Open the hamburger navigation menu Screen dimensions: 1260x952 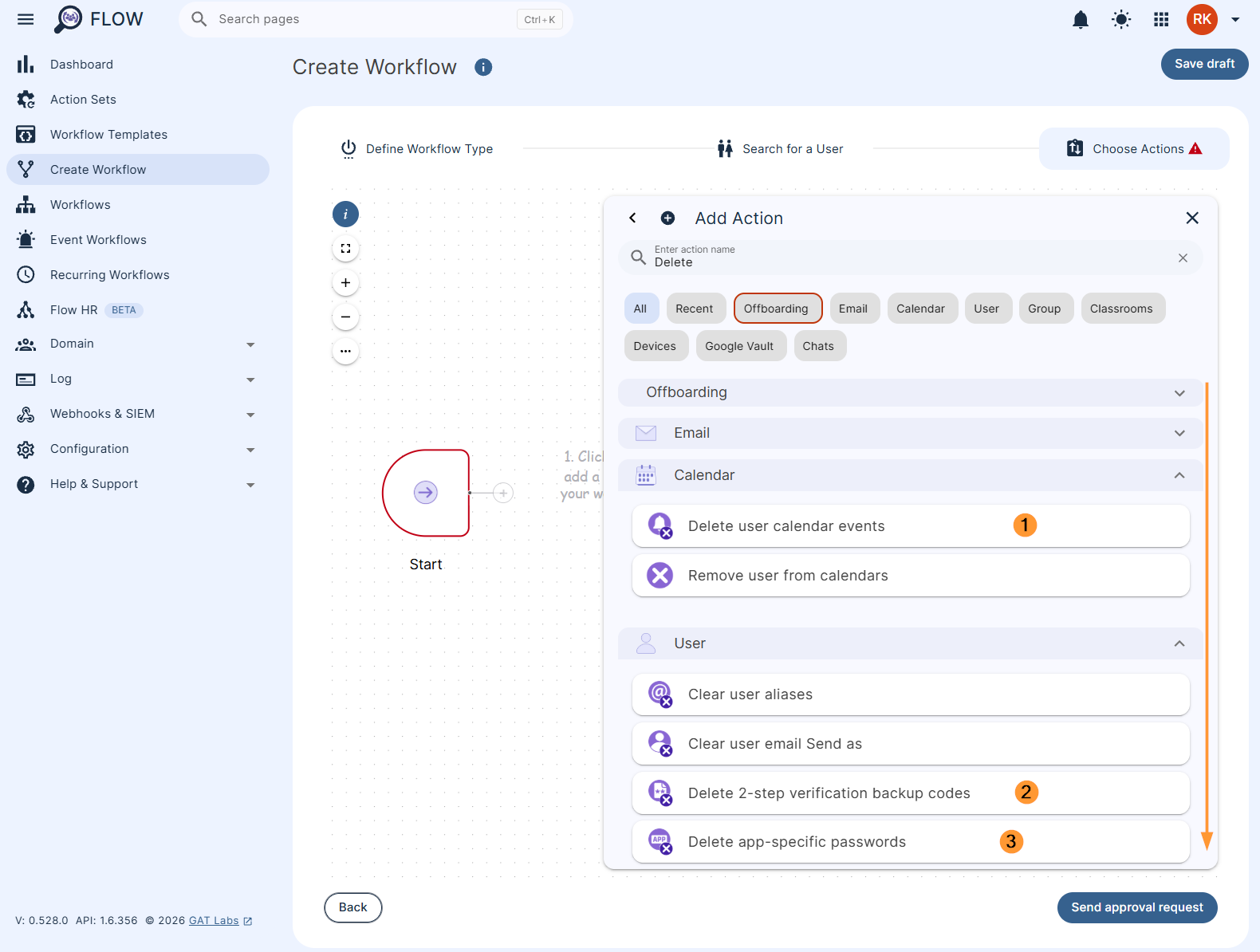click(x=26, y=19)
